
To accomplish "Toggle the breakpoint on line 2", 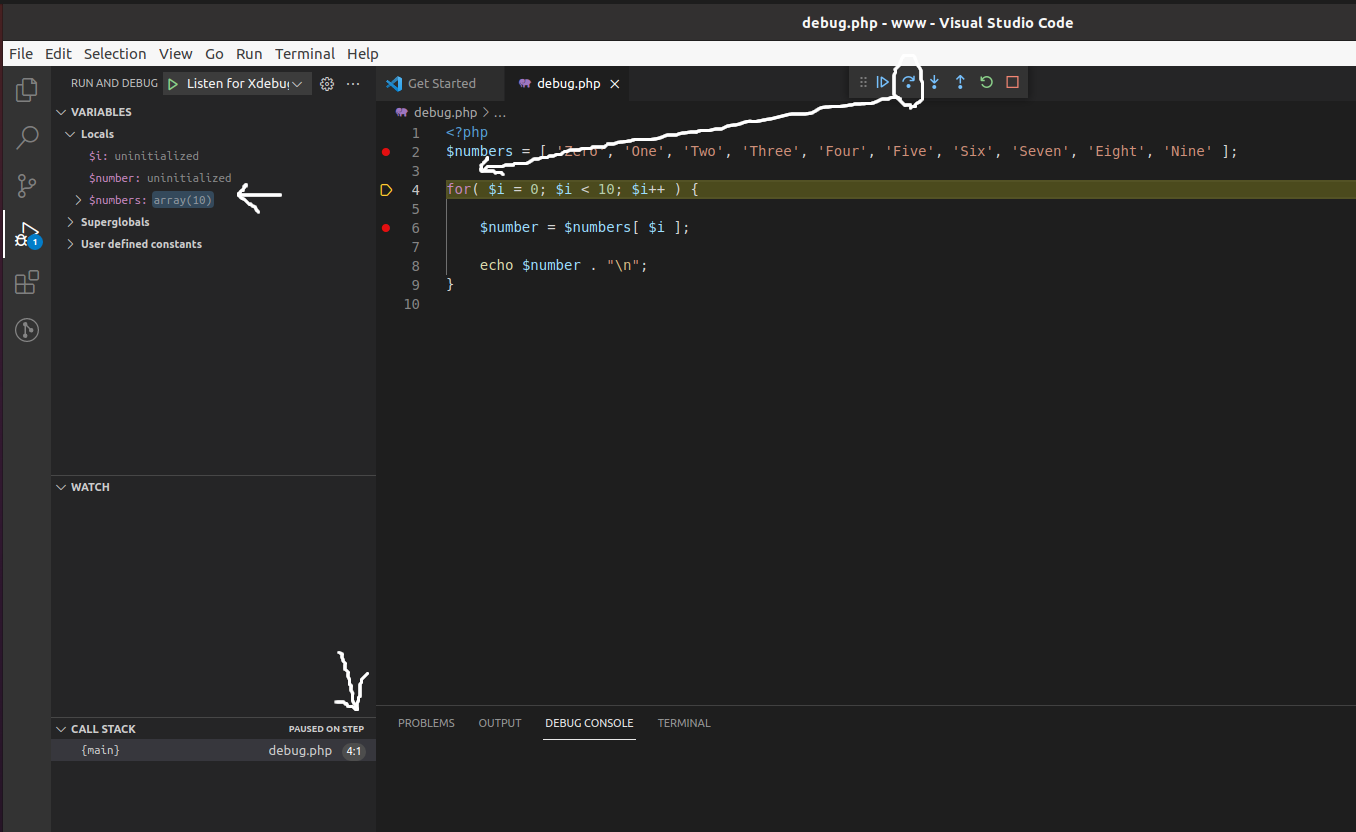I will (x=386, y=152).
